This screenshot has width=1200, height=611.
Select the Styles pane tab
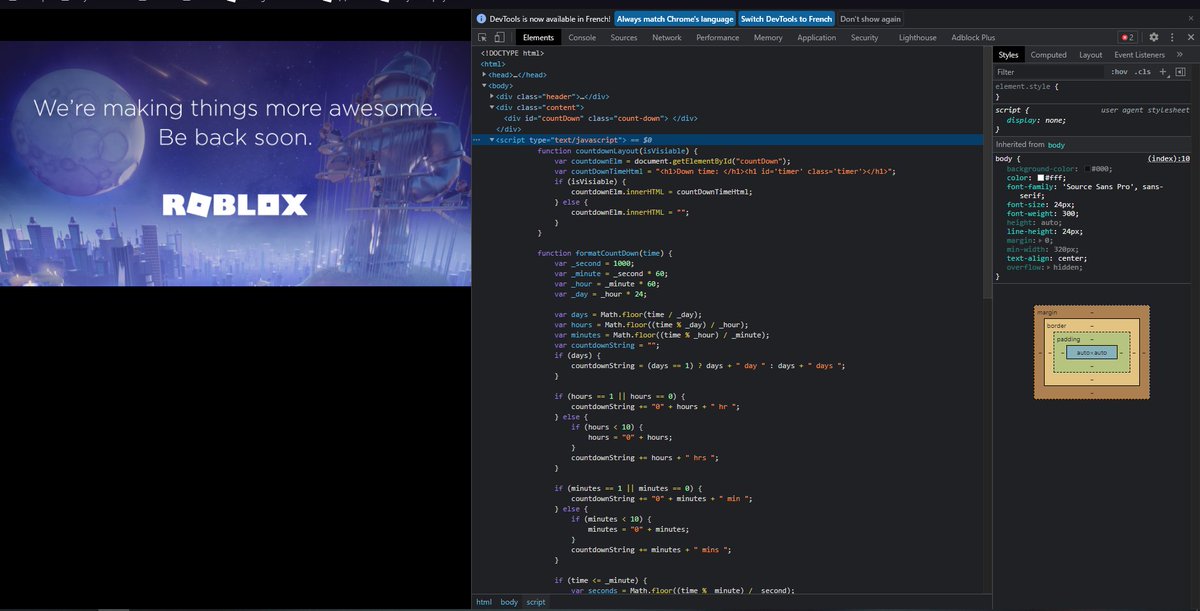pyautogui.click(x=1009, y=55)
